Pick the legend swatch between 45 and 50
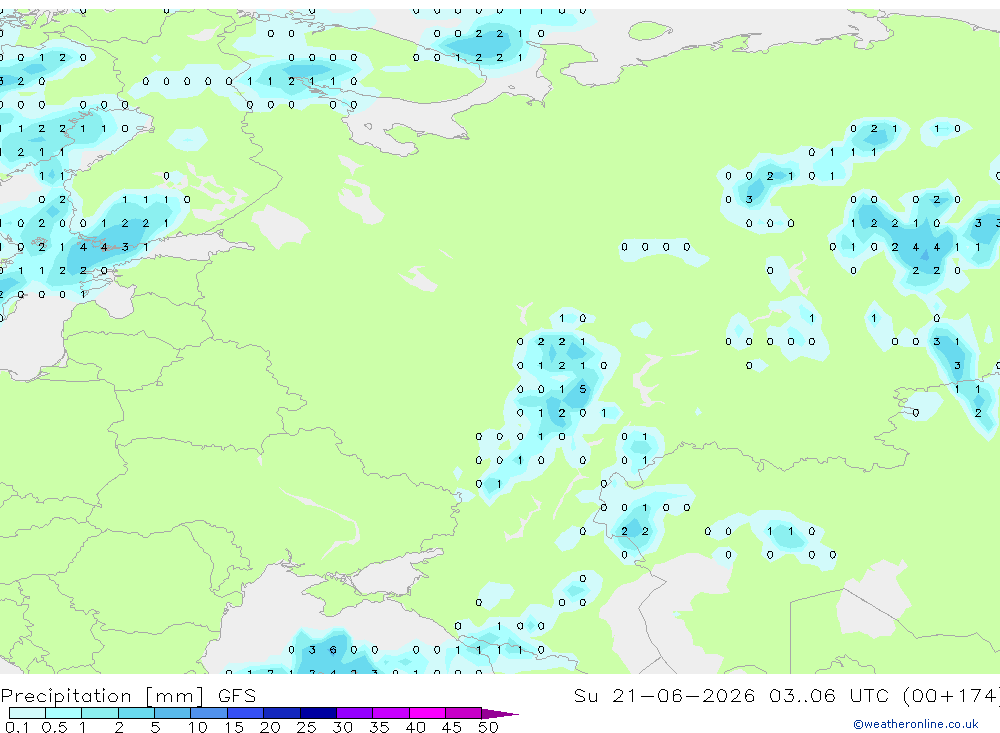 point(464,713)
